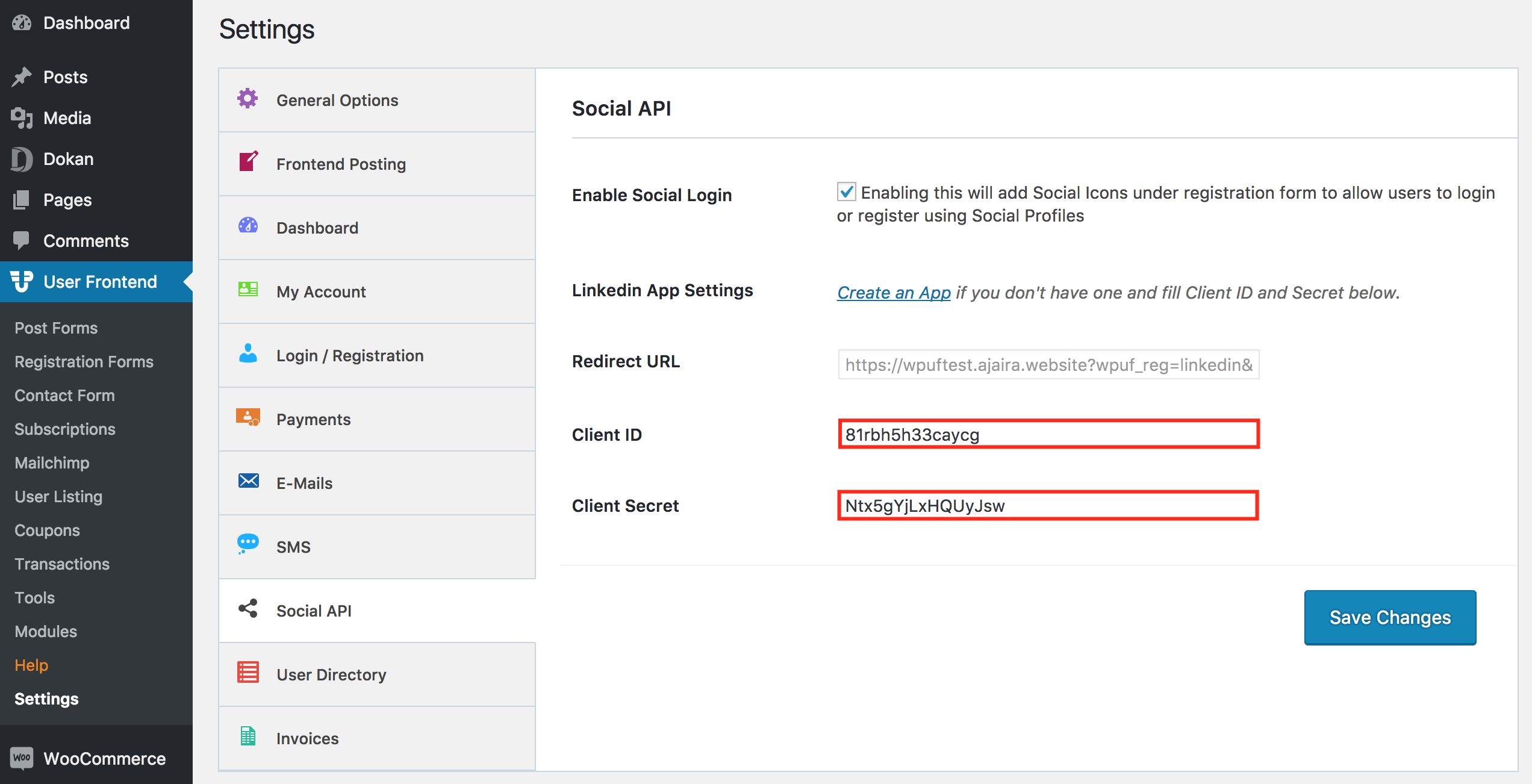The height and width of the screenshot is (784, 1532).
Task: Open the SMS settings tab
Action: [377, 547]
